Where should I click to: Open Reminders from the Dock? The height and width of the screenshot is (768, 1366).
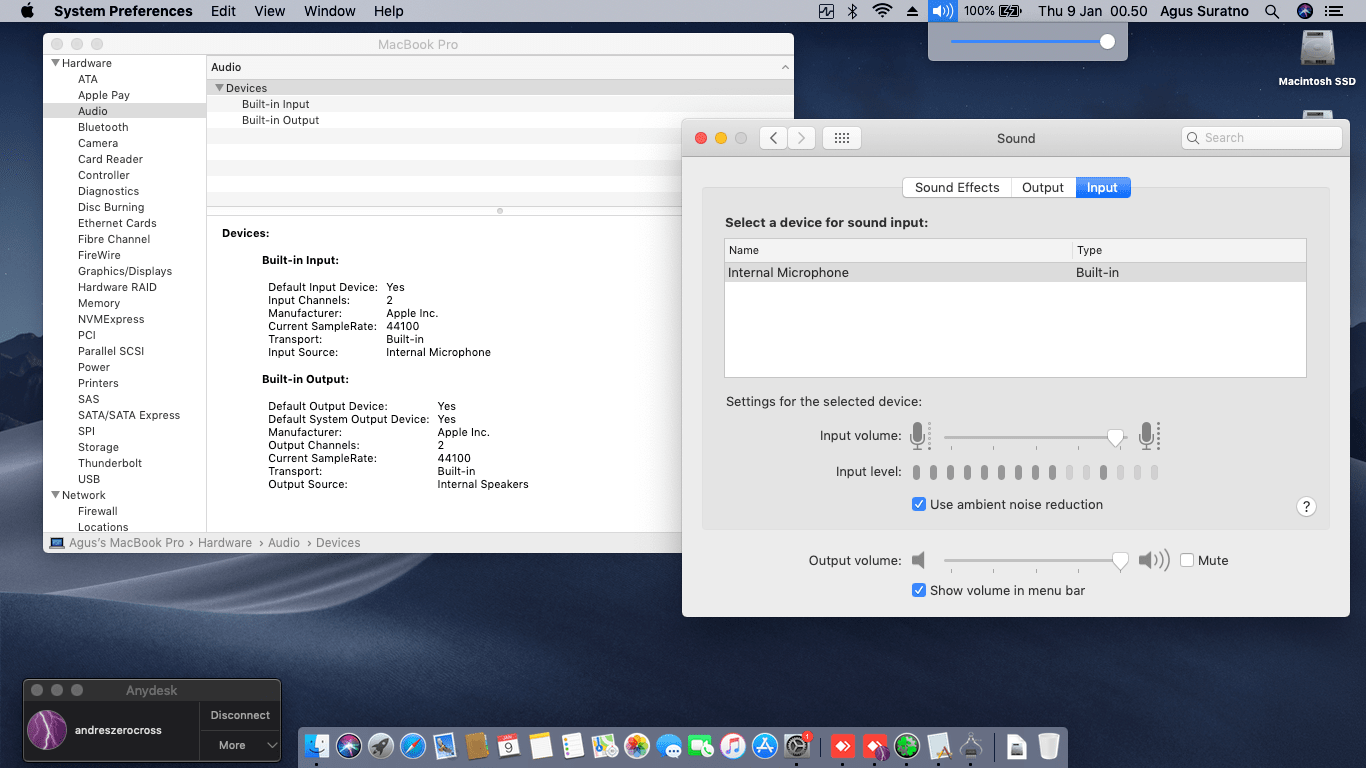(573, 746)
